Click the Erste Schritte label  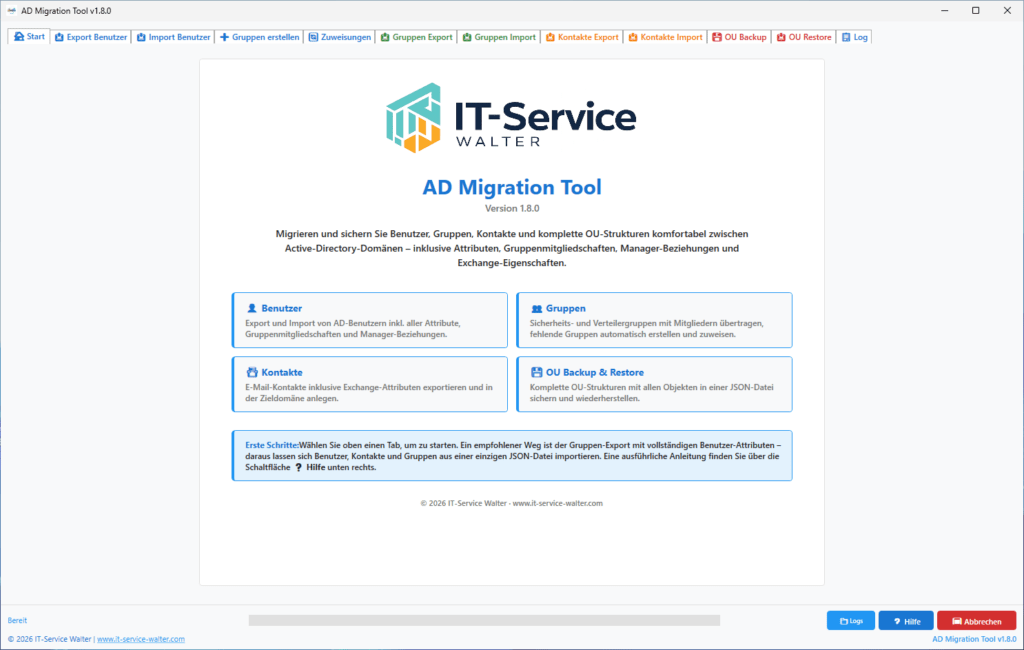click(272, 445)
